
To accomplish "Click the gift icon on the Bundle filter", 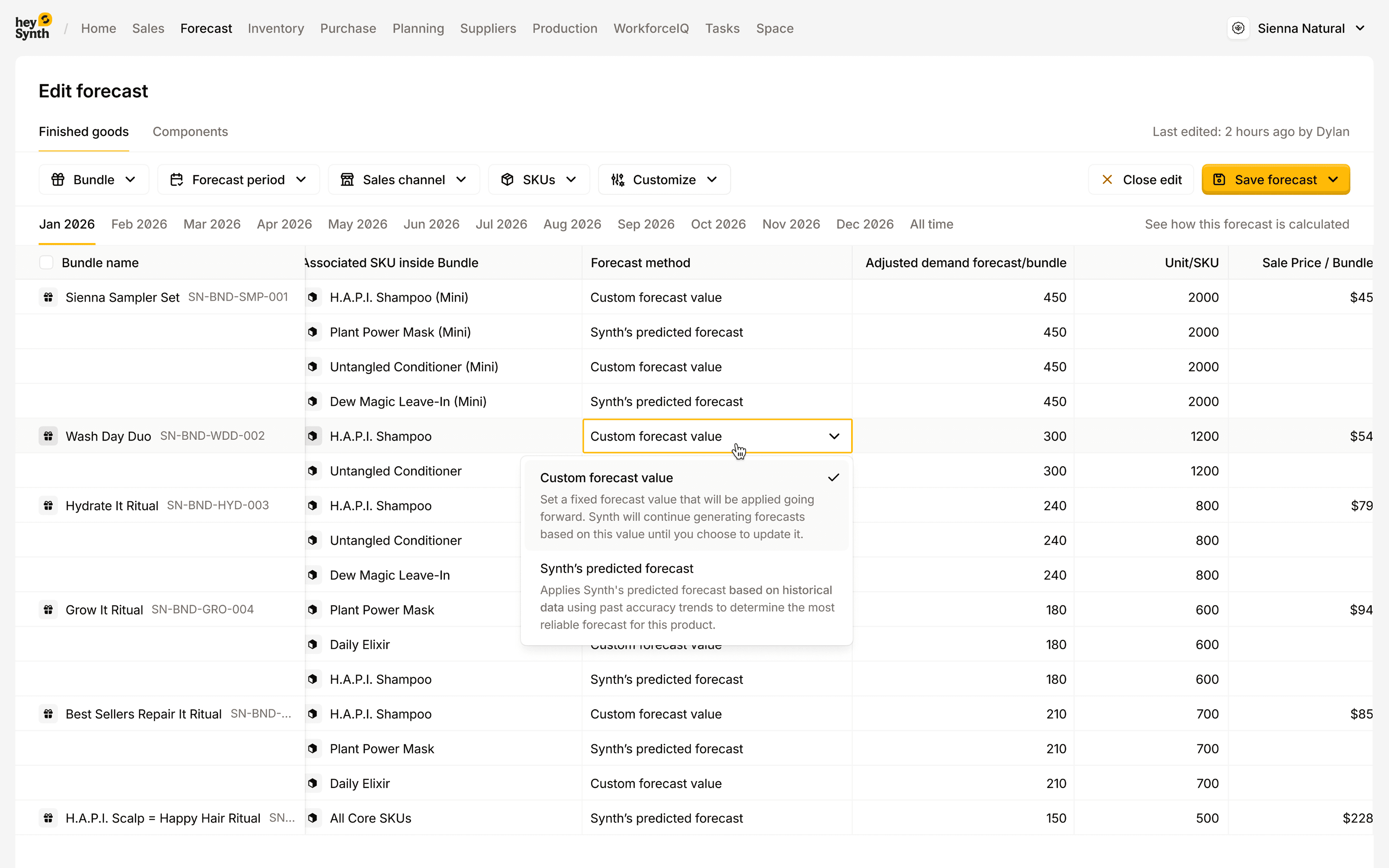I will pyautogui.click(x=58, y=179).
